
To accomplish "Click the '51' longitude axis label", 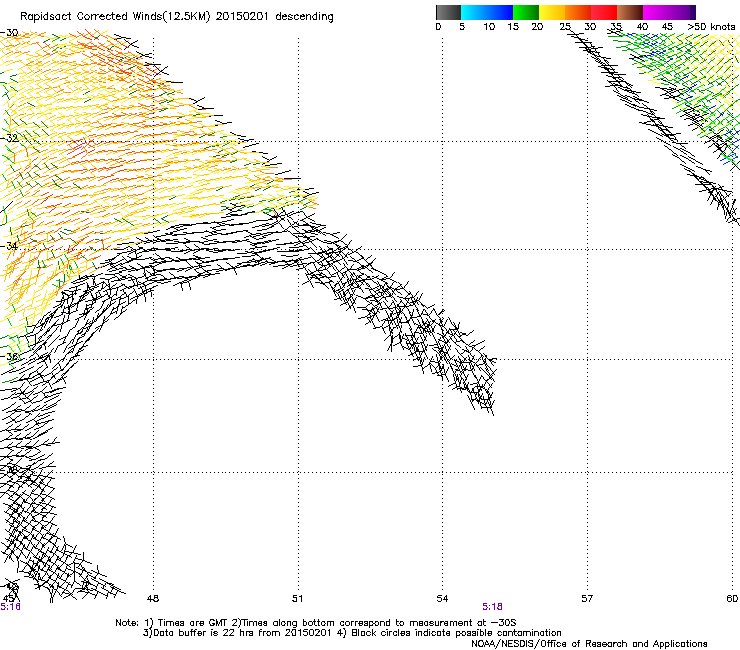I will click(297, 599).
